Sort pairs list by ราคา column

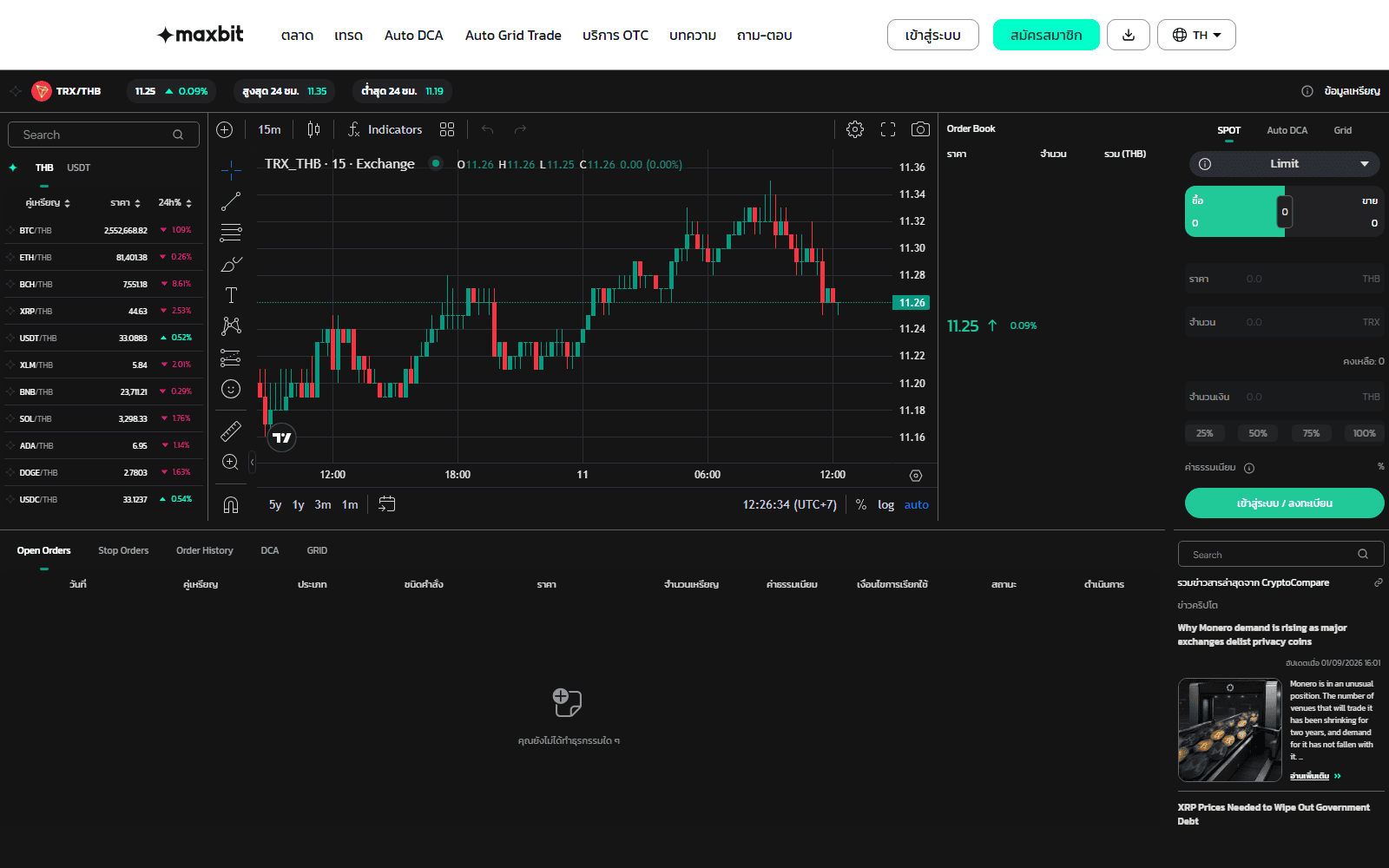pos(126,202)
